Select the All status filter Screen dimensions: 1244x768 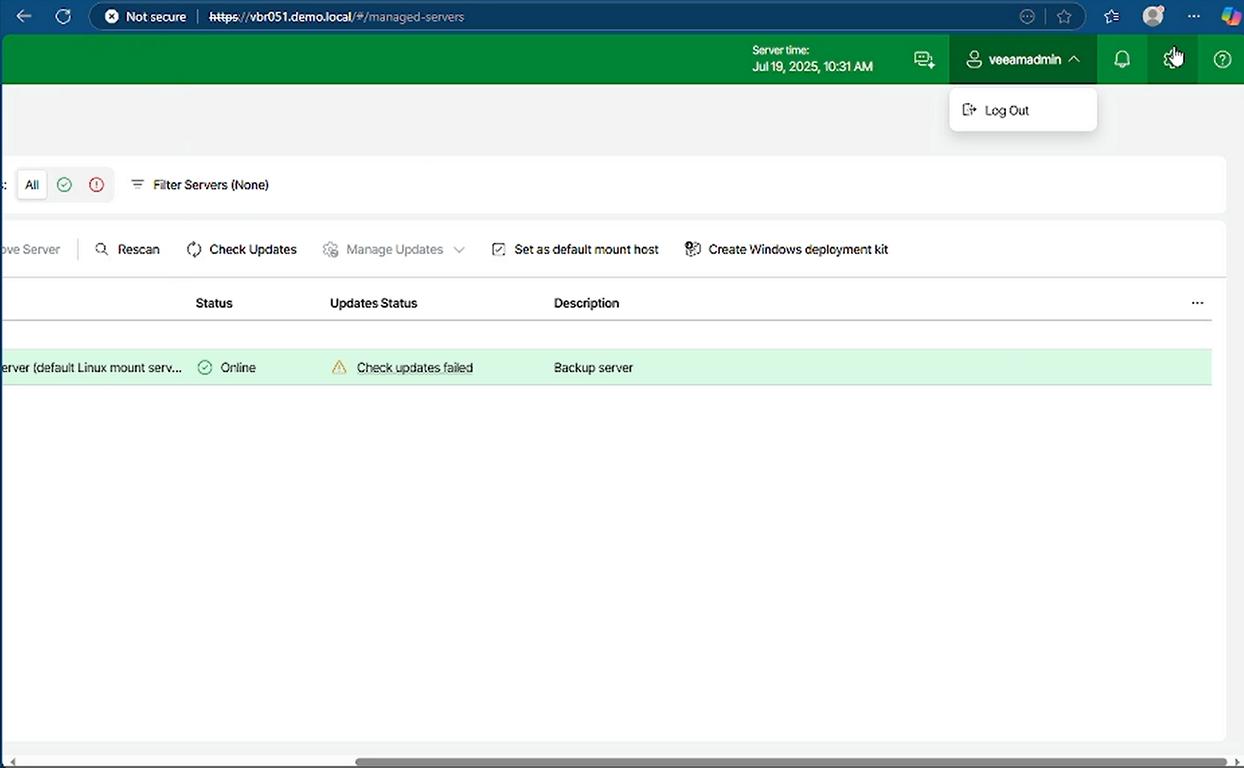point(32,185)
